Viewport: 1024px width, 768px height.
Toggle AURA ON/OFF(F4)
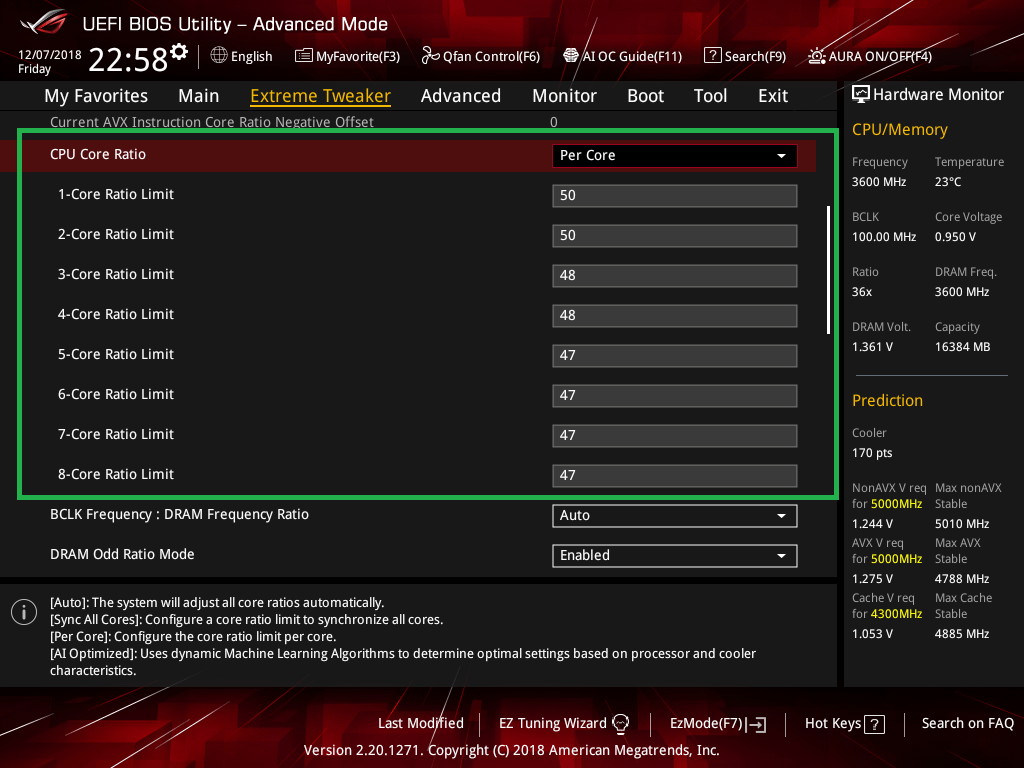(x=870, y=56)
